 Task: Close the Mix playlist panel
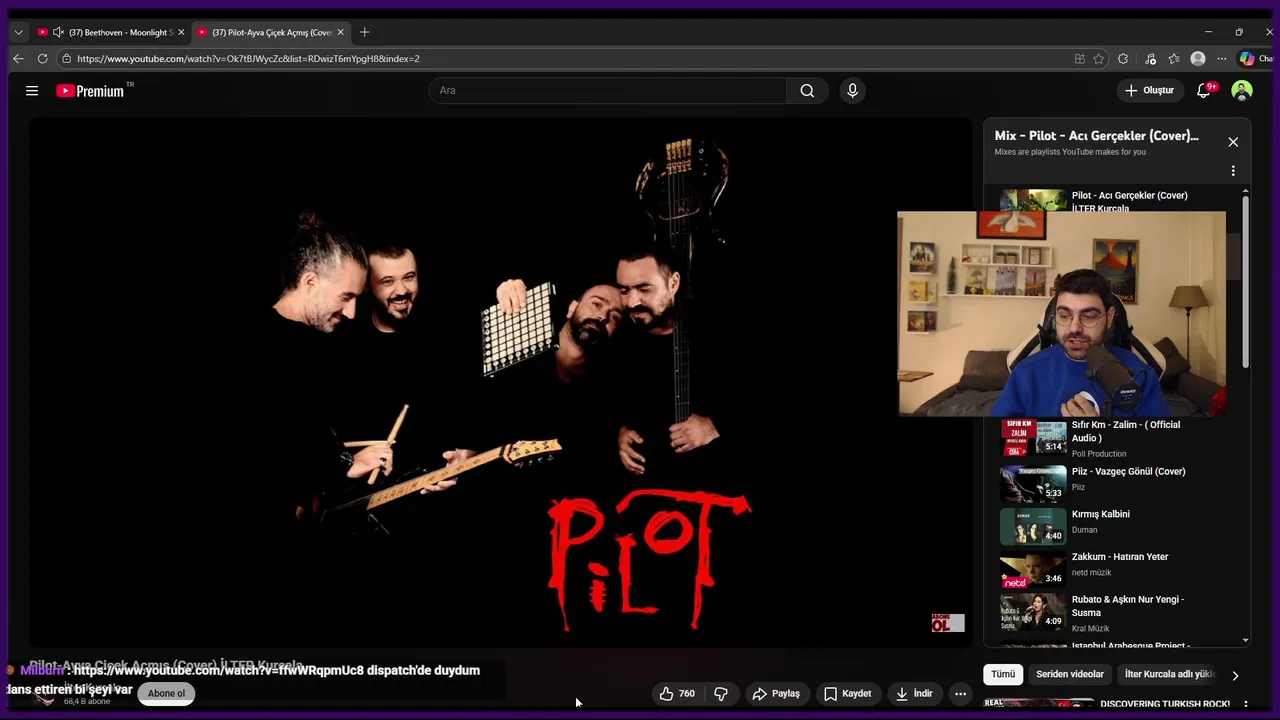pos(1233,142)
